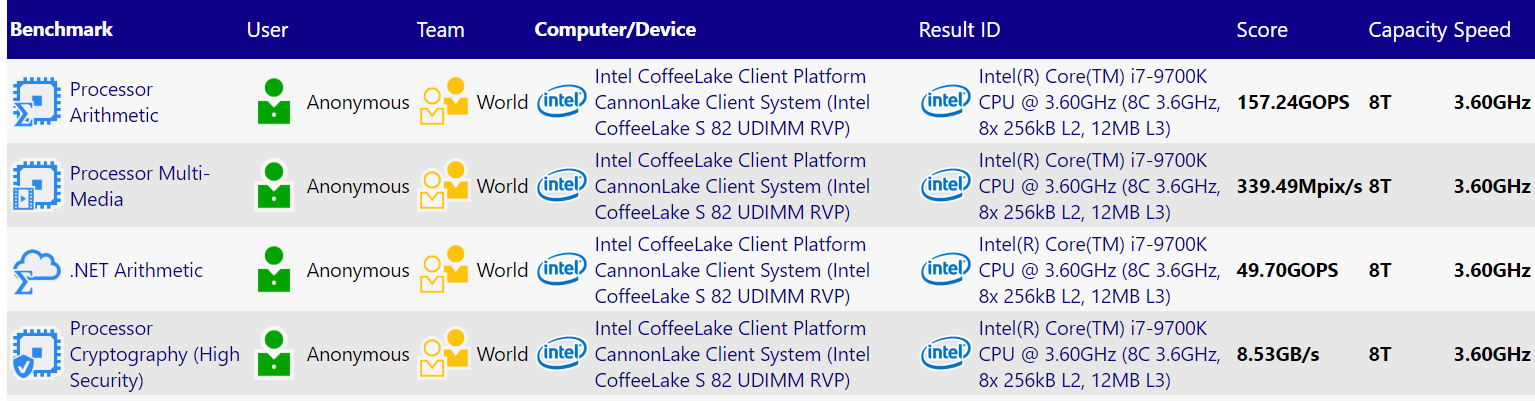The image size is (1535, 401).
Task: Click World team in the Cryptography row
Action: 502,354
